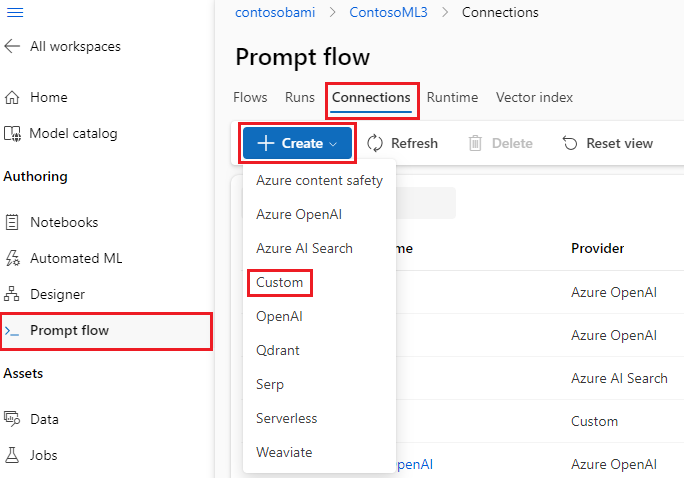The width and height of the screenshot is (684, 478).
Task: Go back to All workspaces
Action: click(x=63, y=46)
